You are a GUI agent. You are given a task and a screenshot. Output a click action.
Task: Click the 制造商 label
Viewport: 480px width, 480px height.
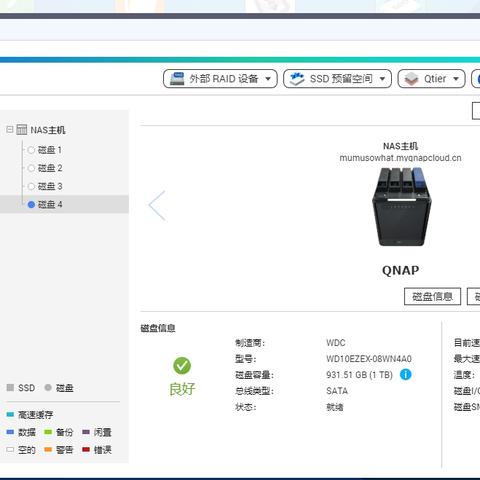(x=250, y=343)
